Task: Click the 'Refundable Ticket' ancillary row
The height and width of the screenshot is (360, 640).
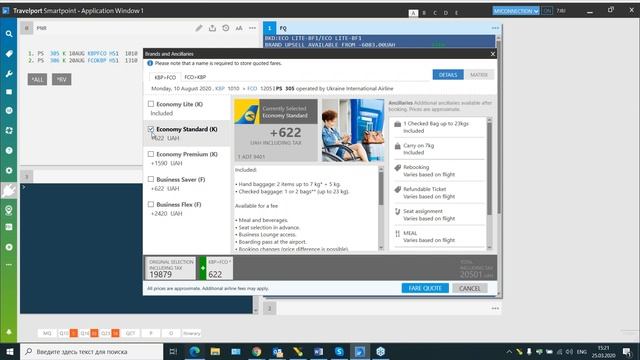Action: tap(438, 193)
